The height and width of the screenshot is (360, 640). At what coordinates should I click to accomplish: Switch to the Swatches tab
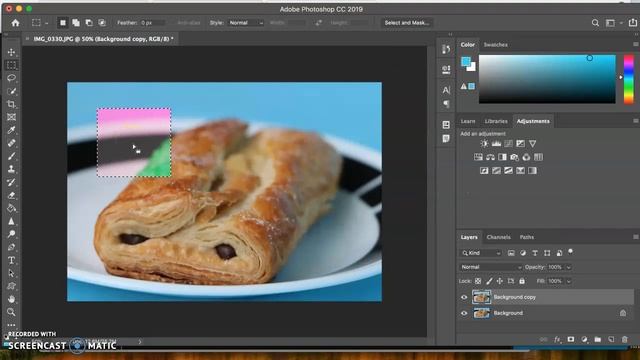[496, 44]
